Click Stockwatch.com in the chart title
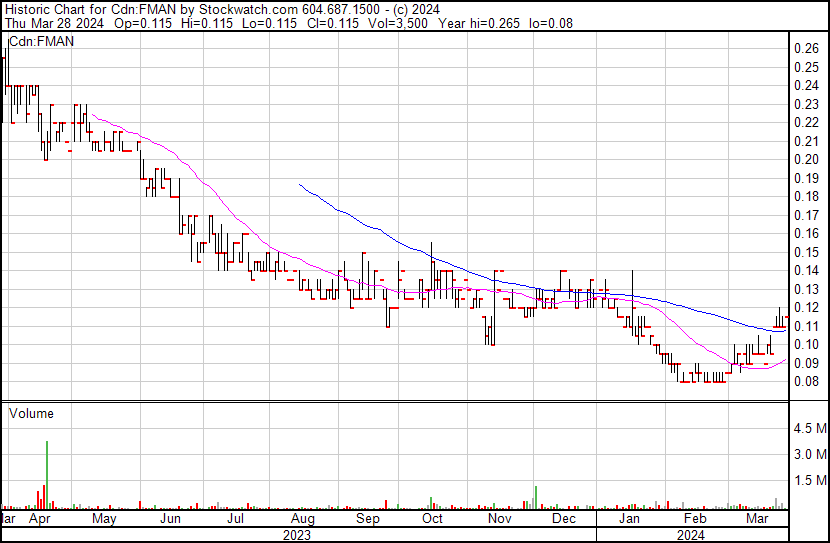This screenshot has width=830, height=543. coord(248,10)
